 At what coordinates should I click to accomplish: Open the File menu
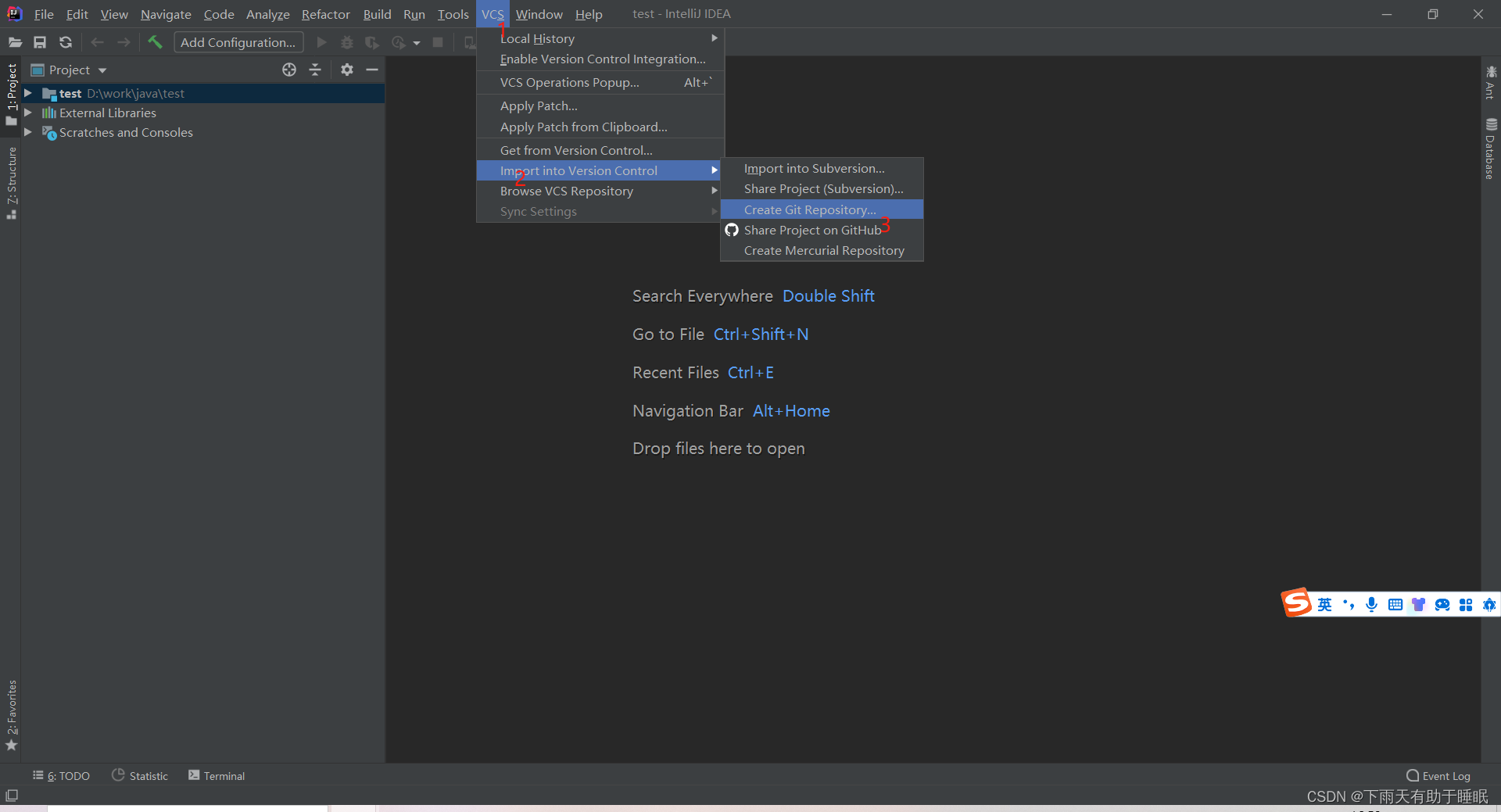point(44,14)
